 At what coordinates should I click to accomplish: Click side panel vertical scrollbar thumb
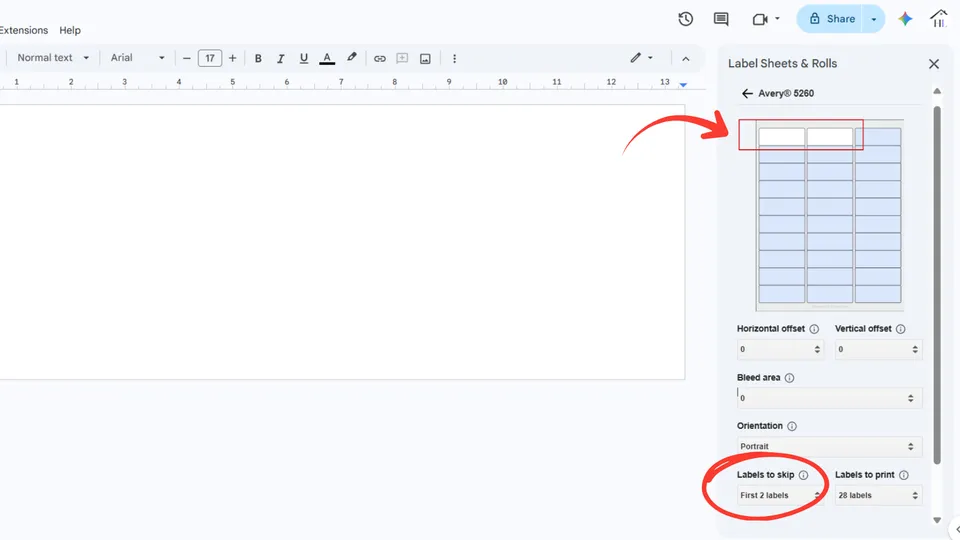(x=937, y=285)
